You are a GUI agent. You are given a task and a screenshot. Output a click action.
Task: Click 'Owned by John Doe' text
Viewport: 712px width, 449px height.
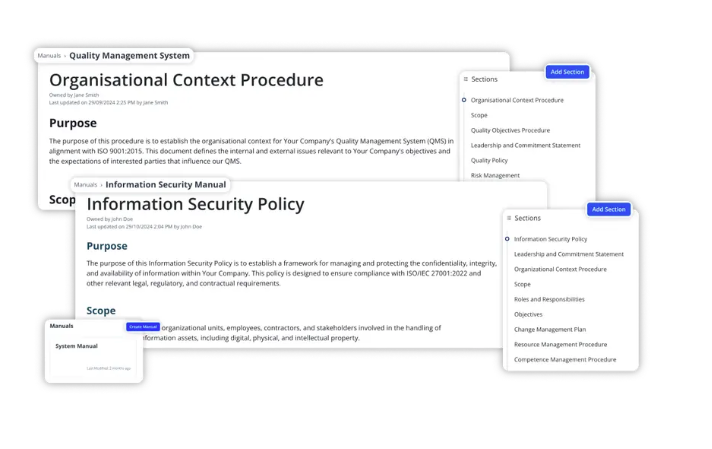point(109,219)
